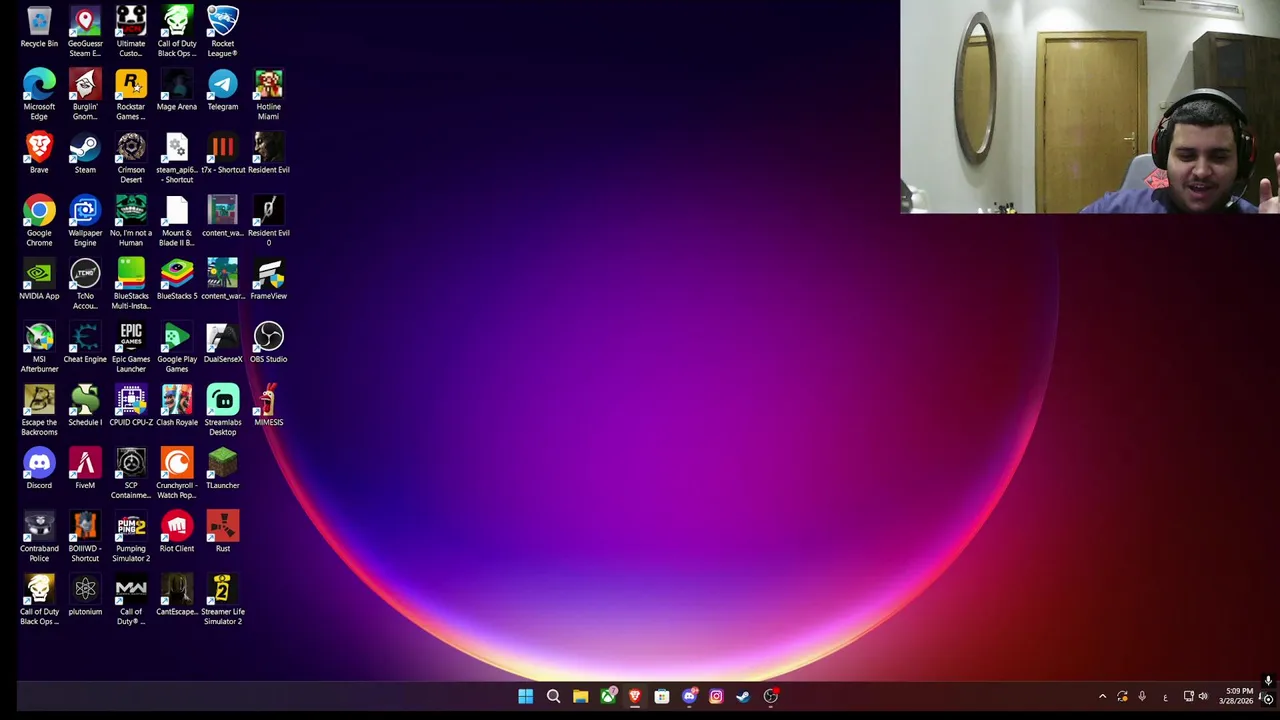Select the GeoGuessr Steam Edition shortcut

[x=85, y=31]
